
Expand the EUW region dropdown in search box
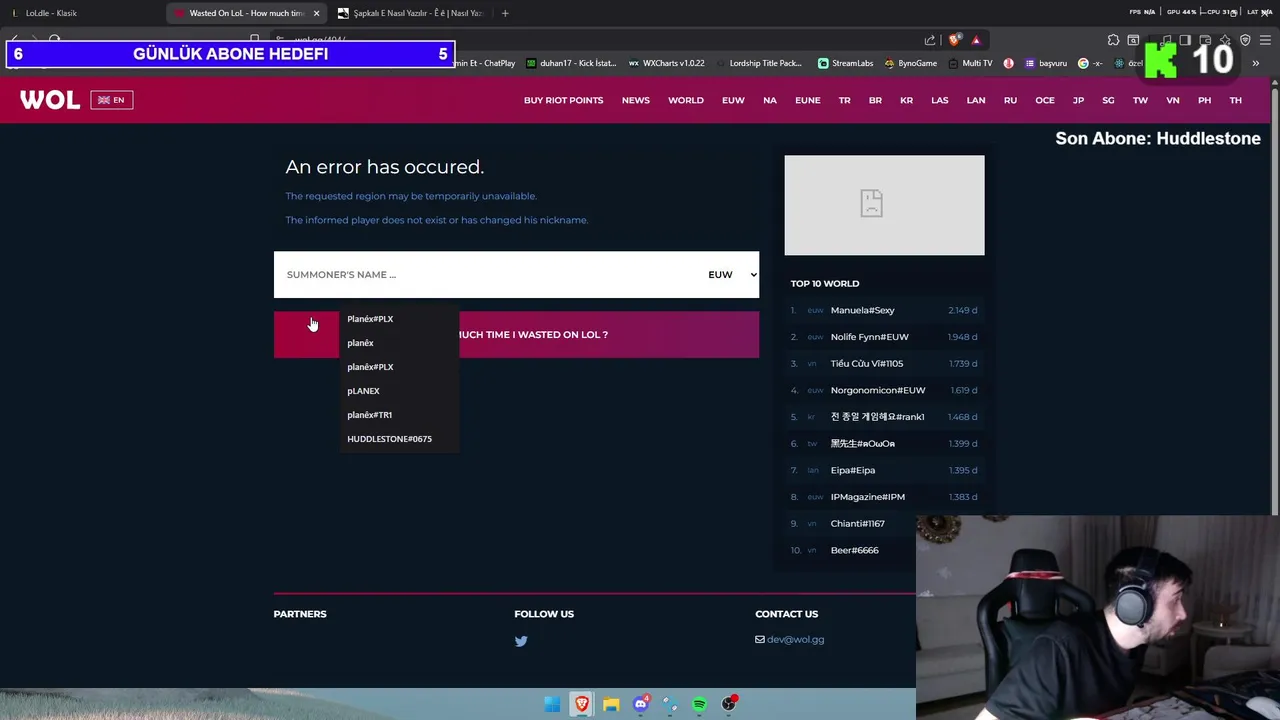(732, 274)
